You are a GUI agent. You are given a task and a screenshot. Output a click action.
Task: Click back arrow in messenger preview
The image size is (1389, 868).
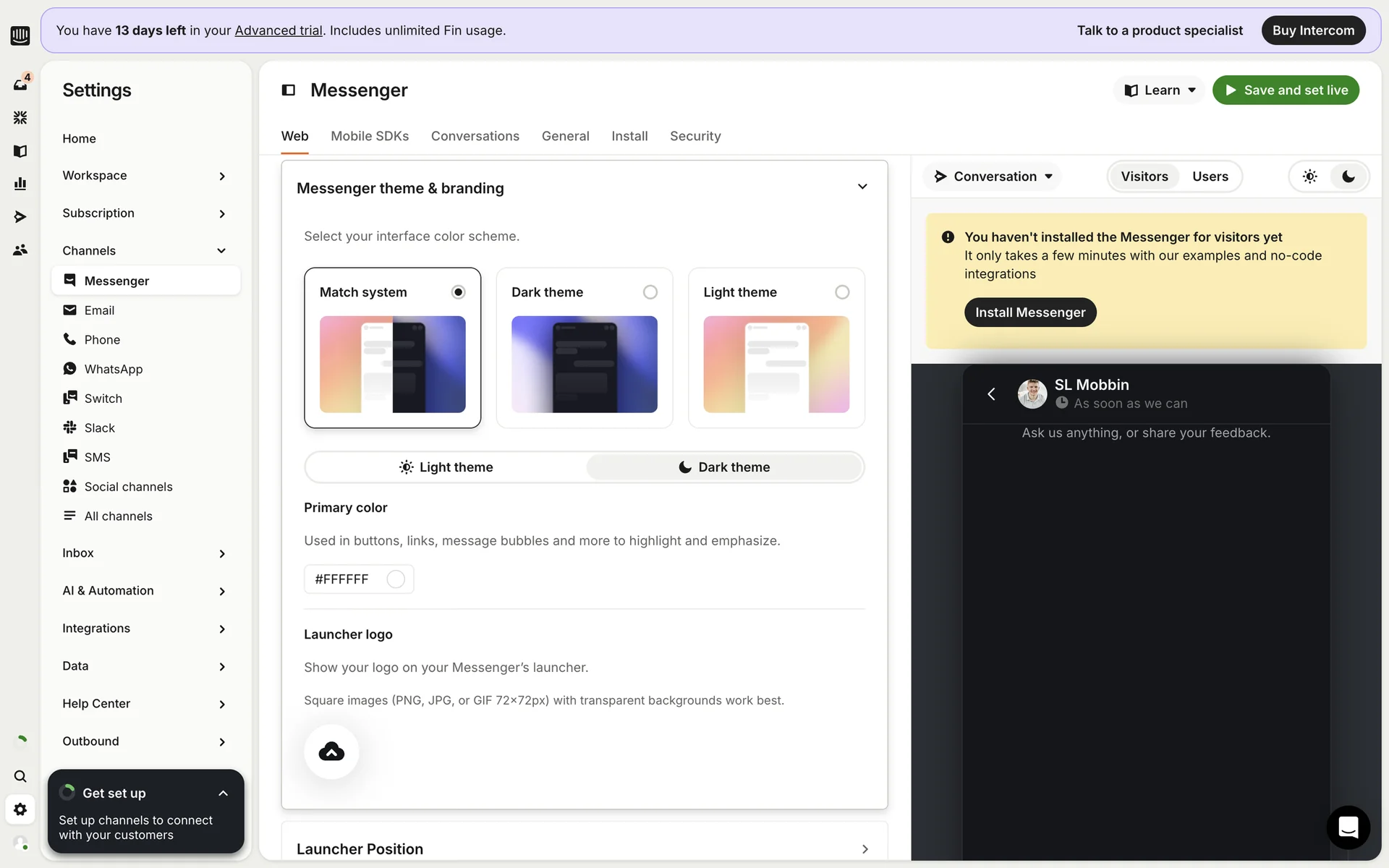tap(991, 393)
